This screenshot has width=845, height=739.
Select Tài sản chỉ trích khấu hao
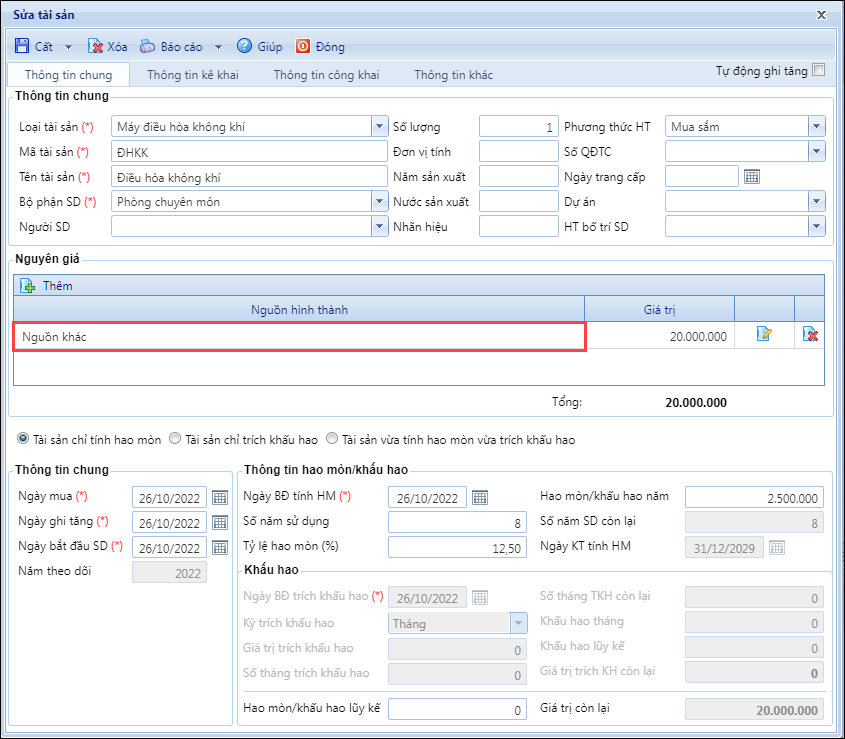pyautogui.click(x=175, y=439)
